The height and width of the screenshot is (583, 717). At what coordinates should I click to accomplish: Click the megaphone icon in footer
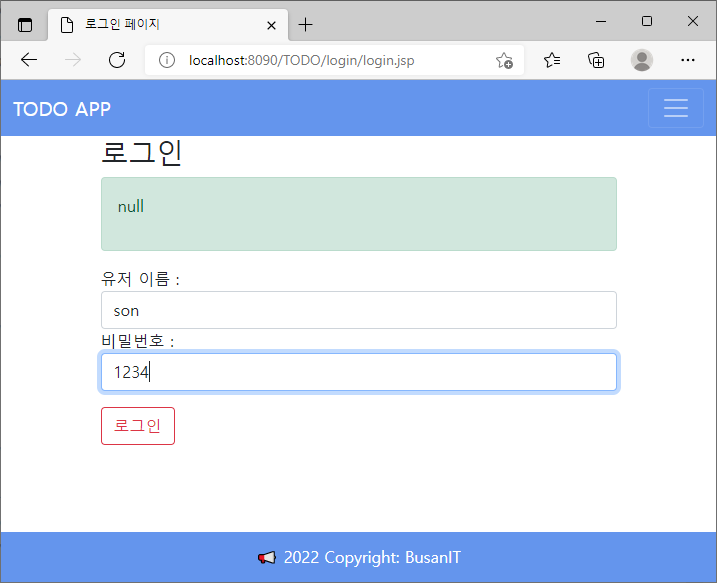267,558
